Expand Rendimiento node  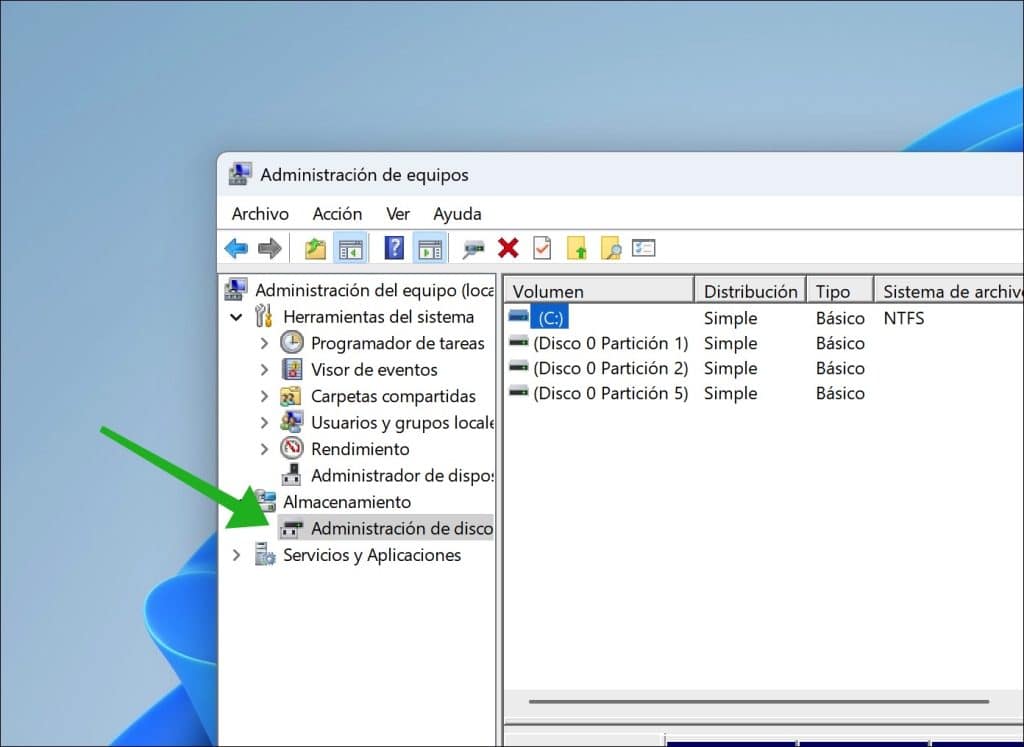tap(264, 449)
